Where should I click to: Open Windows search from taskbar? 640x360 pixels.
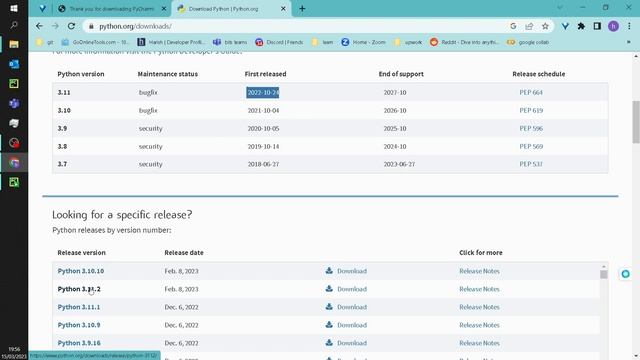tap(14, 25)
